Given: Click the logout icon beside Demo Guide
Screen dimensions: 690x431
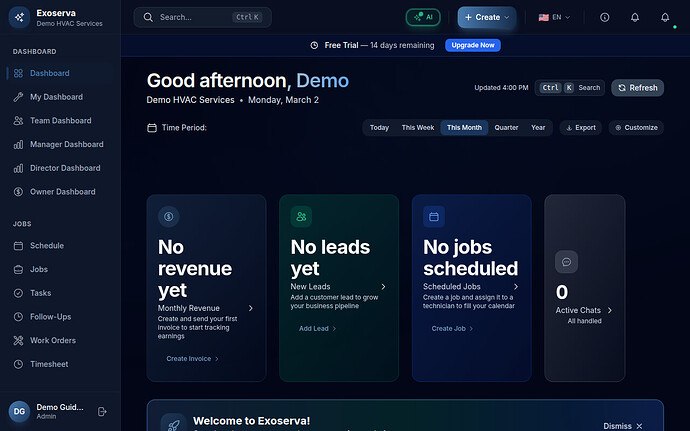Looking at the screenshot, I should click(102, 411).
